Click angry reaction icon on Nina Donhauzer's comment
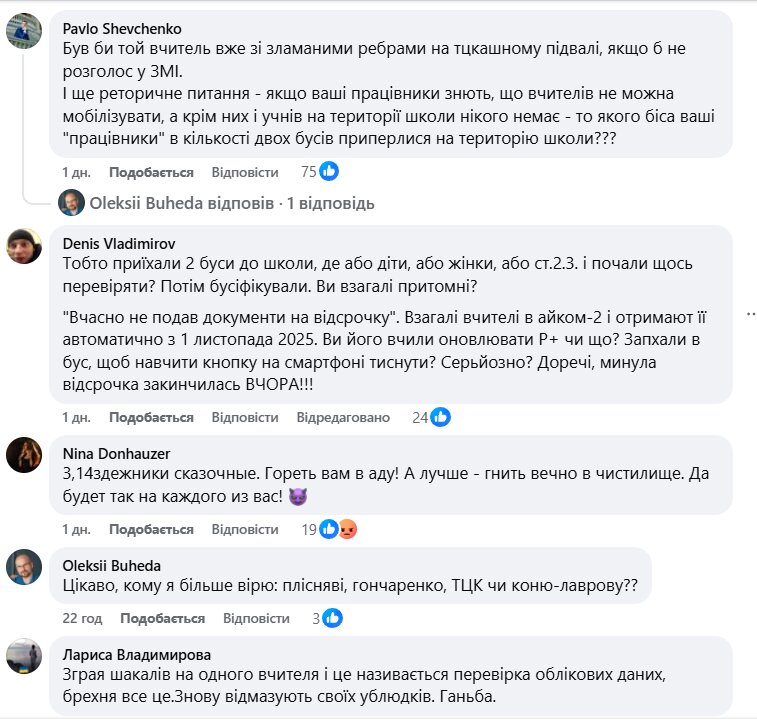This screenshot has width=757, height=728. (x=348, y=529)
